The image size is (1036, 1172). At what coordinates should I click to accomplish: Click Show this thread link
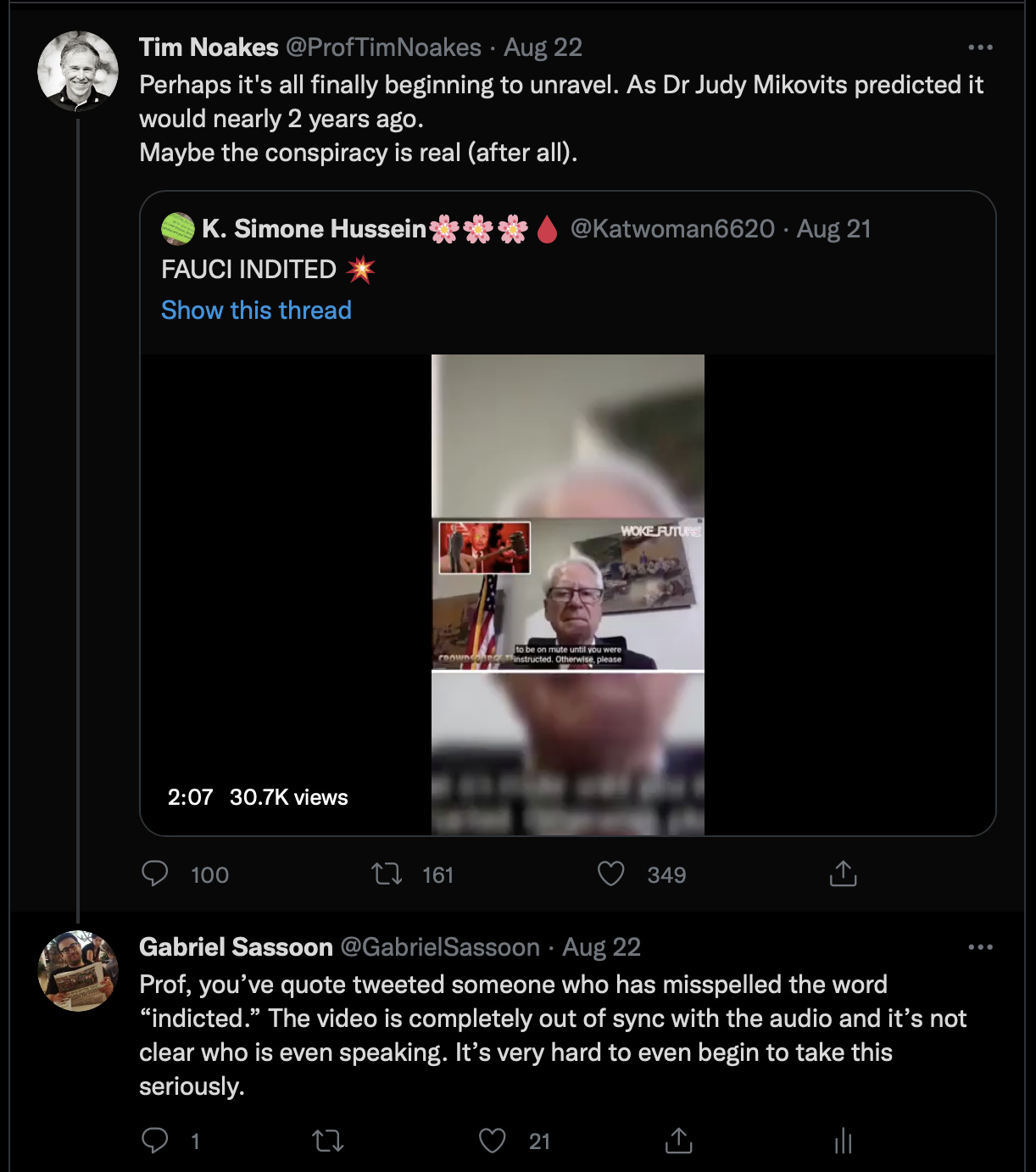256,310
